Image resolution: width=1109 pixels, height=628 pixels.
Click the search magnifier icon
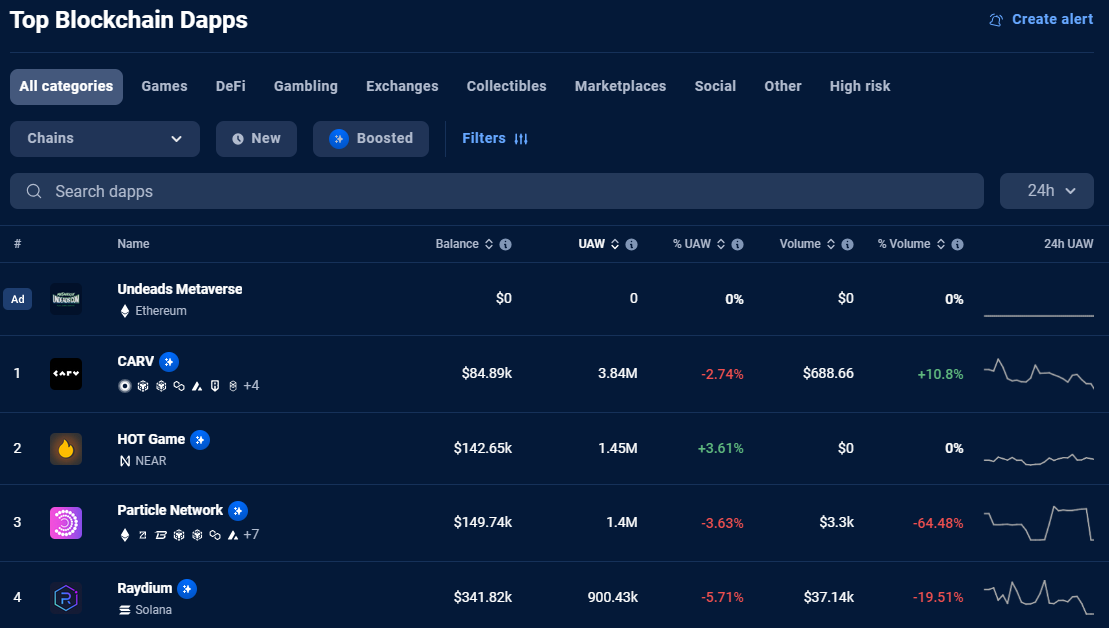click(34, 191)
